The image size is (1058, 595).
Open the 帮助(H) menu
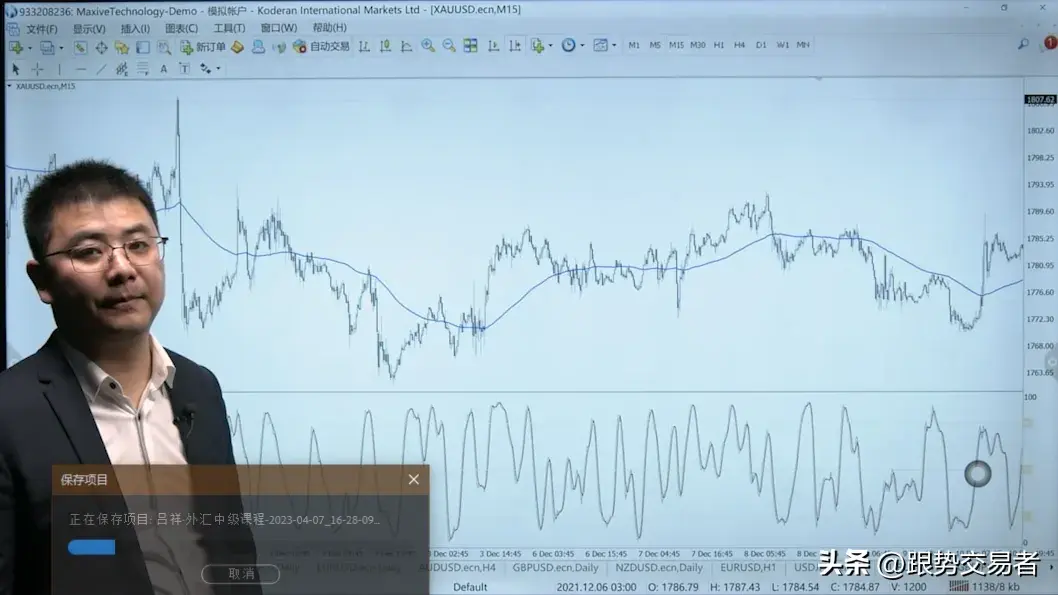tap(329, 28)
